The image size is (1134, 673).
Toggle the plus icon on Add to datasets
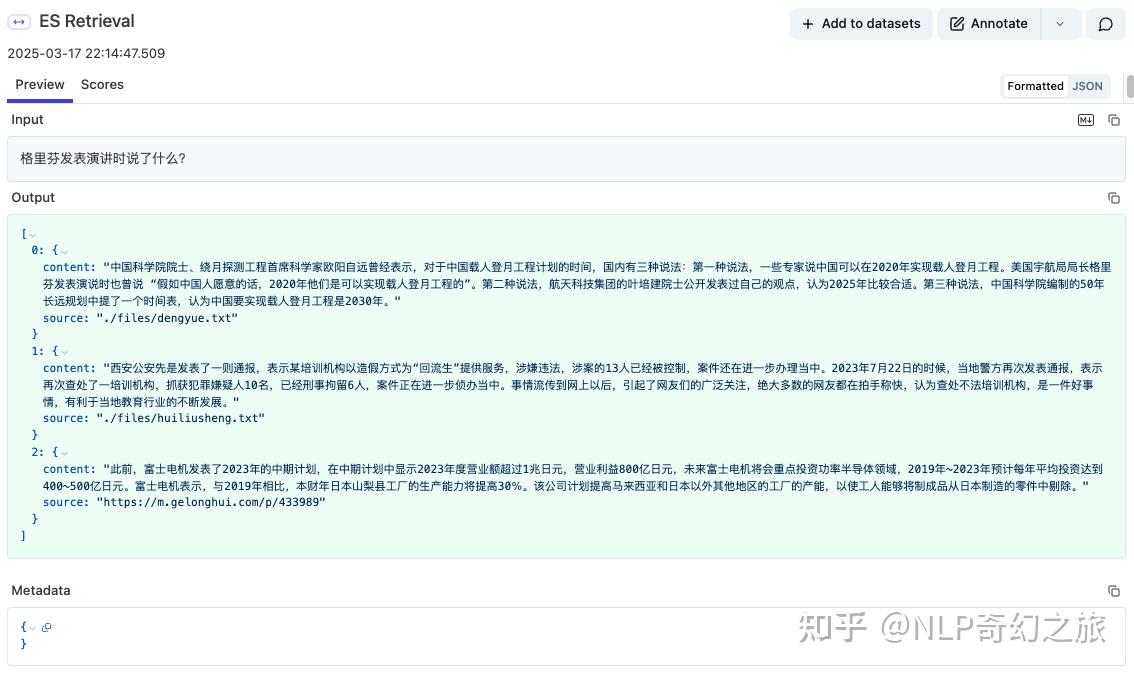coord(808,23)
